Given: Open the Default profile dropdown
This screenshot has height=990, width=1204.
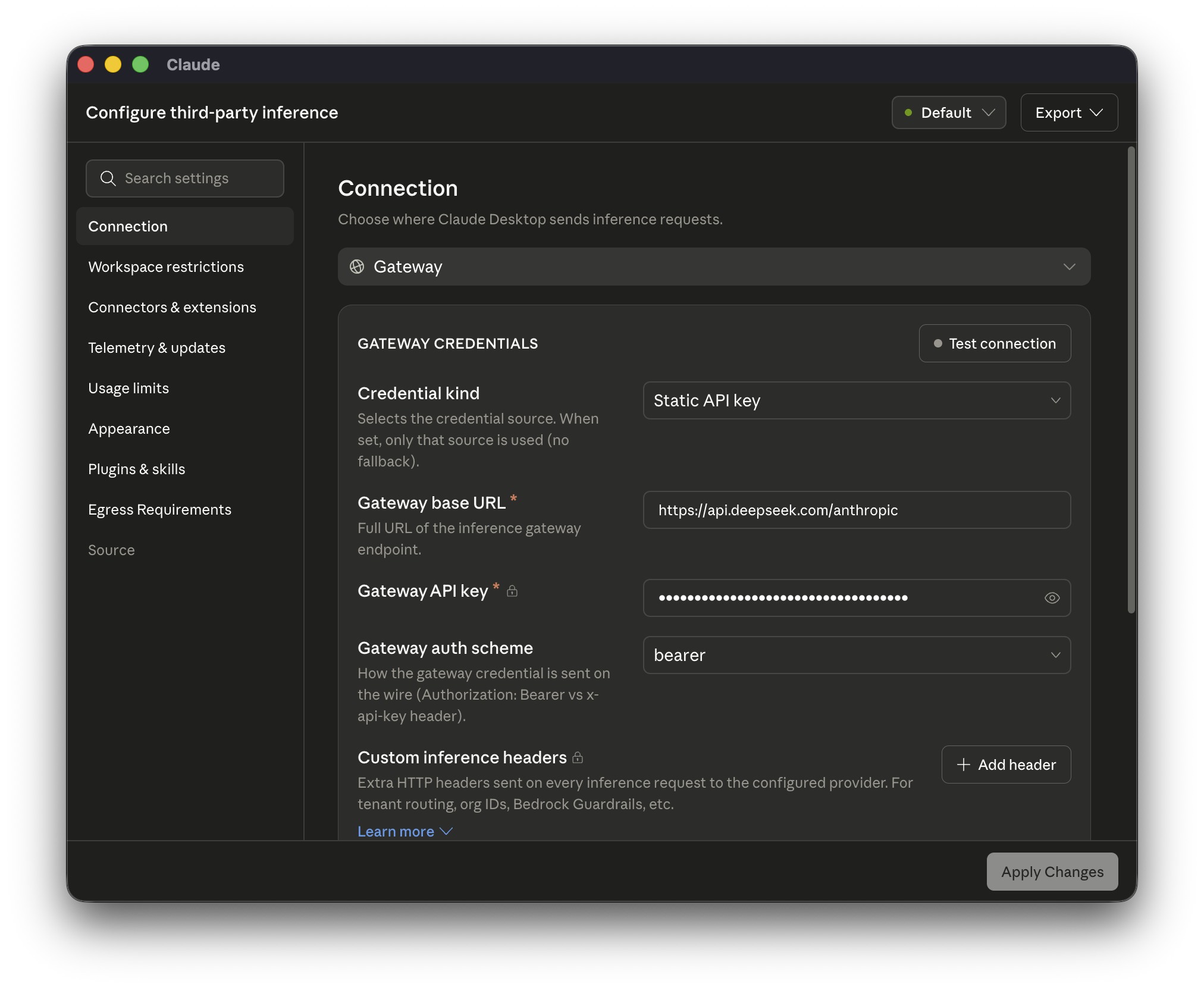Looking at the screenshot, I should (x=949, y=112).
